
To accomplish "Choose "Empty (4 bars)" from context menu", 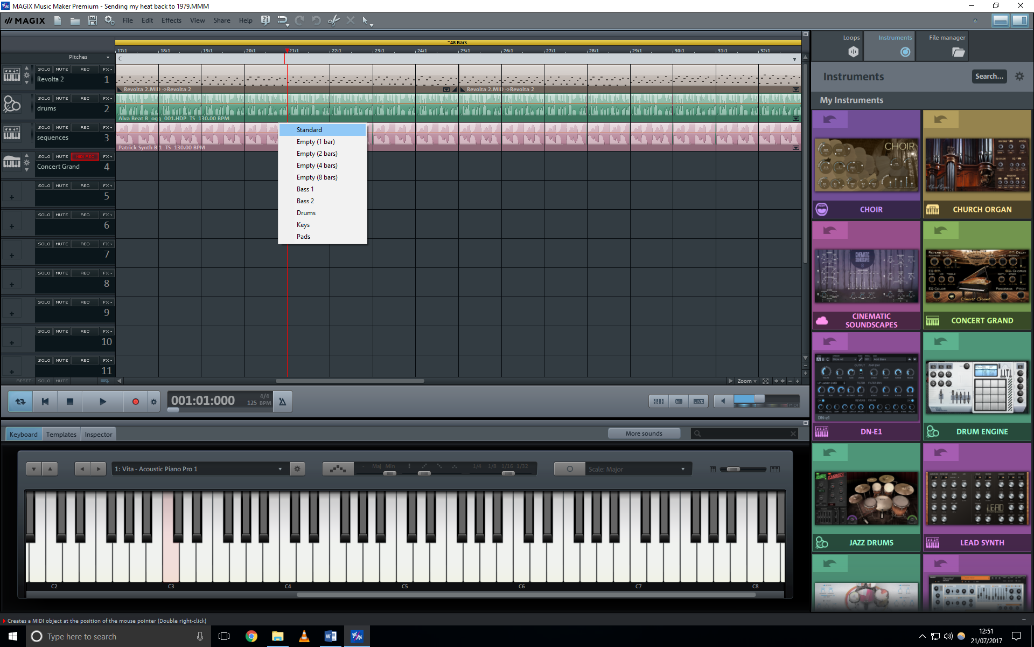I will coord(316,165).
